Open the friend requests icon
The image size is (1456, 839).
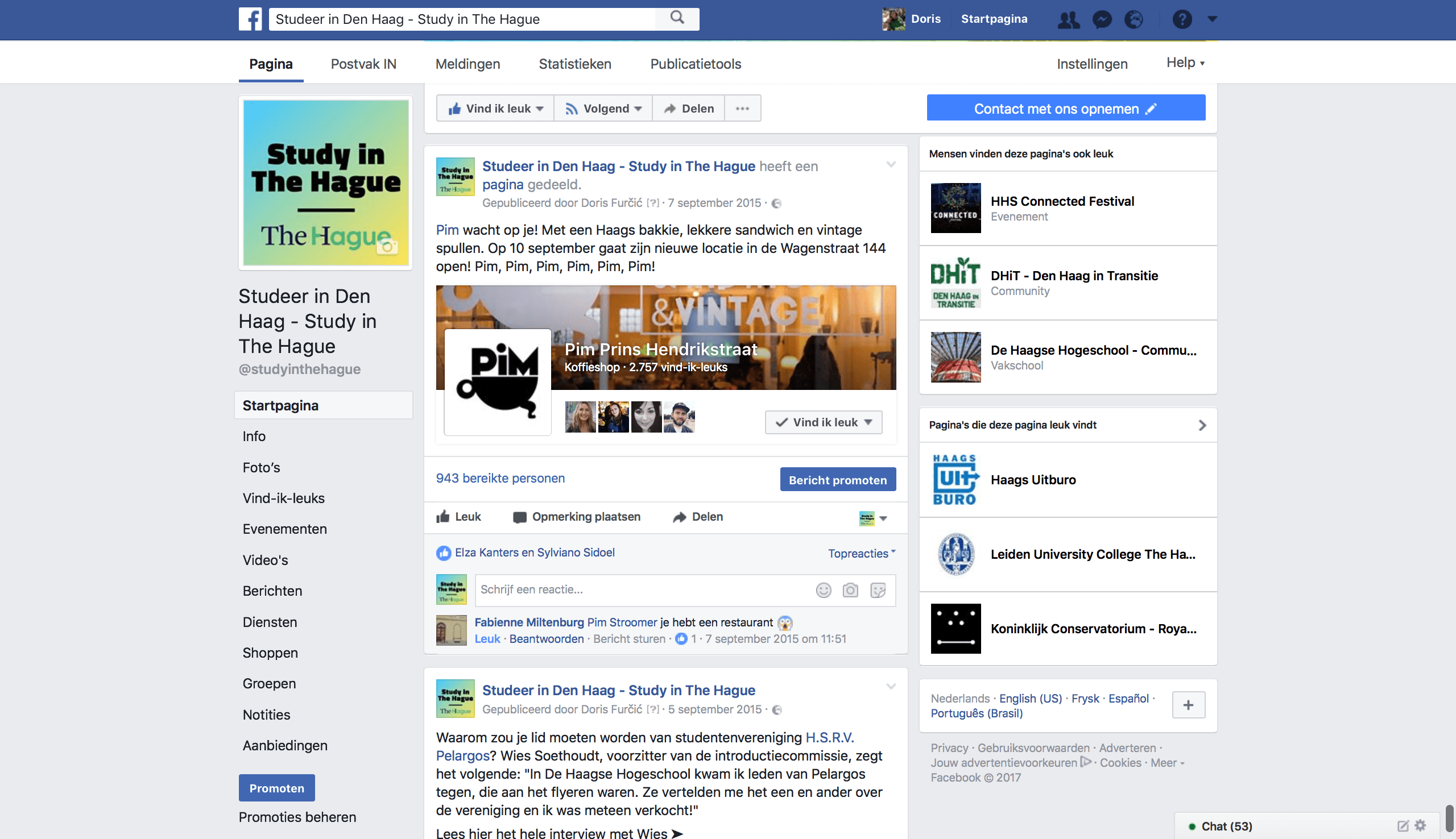[x=1068, y=19]
